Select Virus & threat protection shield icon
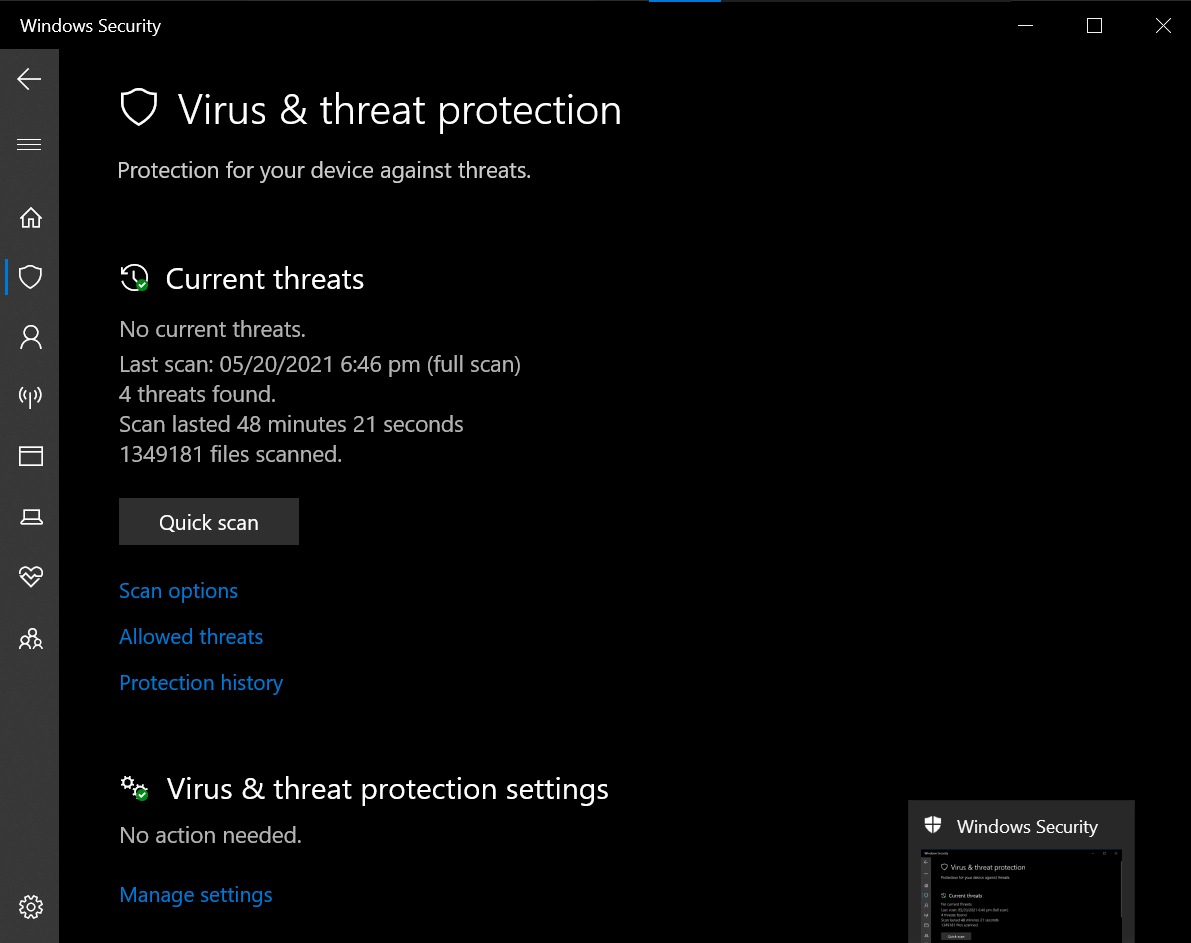 tap(30, 277)
